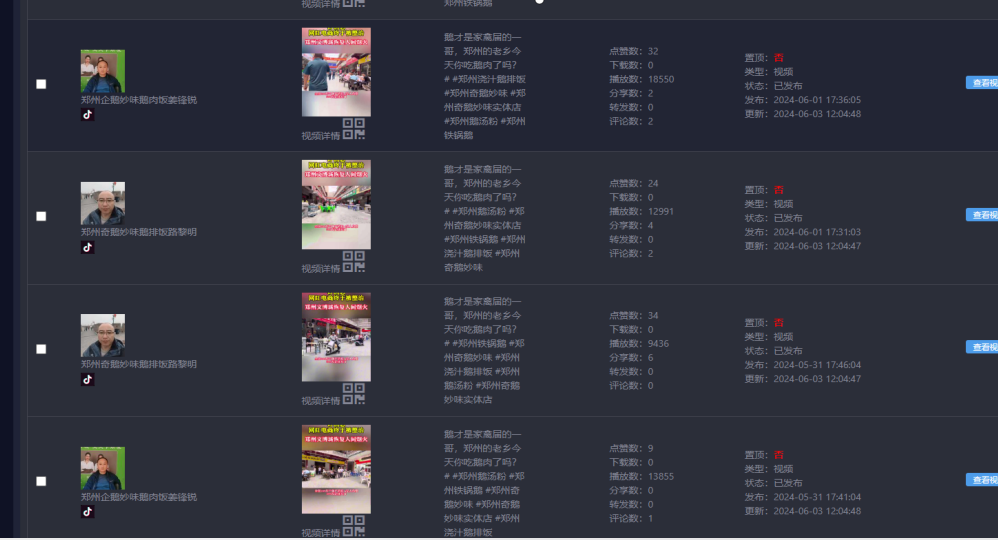The image size is (998, 540).
Task: Open QR code for the 18550-plays video
Action: pyautogui.click(x=354, y=129)
